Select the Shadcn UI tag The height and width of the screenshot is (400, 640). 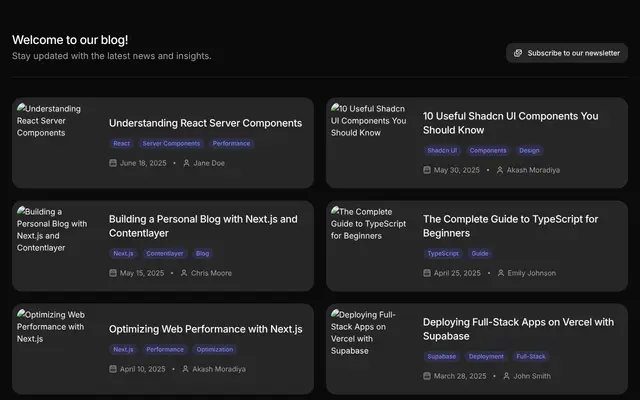click(x=442, y=151)
